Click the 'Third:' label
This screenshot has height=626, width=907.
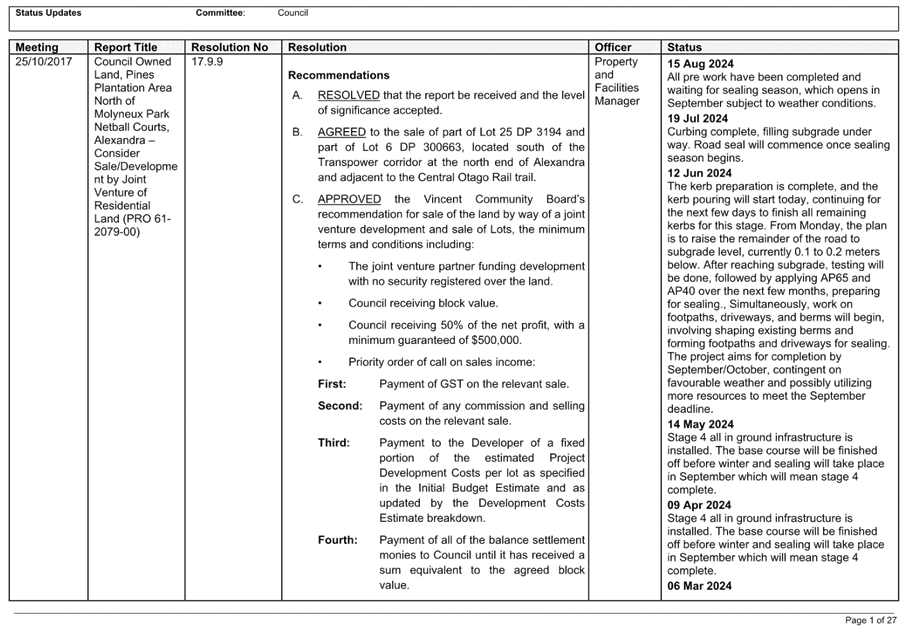[x=333, y=443]
